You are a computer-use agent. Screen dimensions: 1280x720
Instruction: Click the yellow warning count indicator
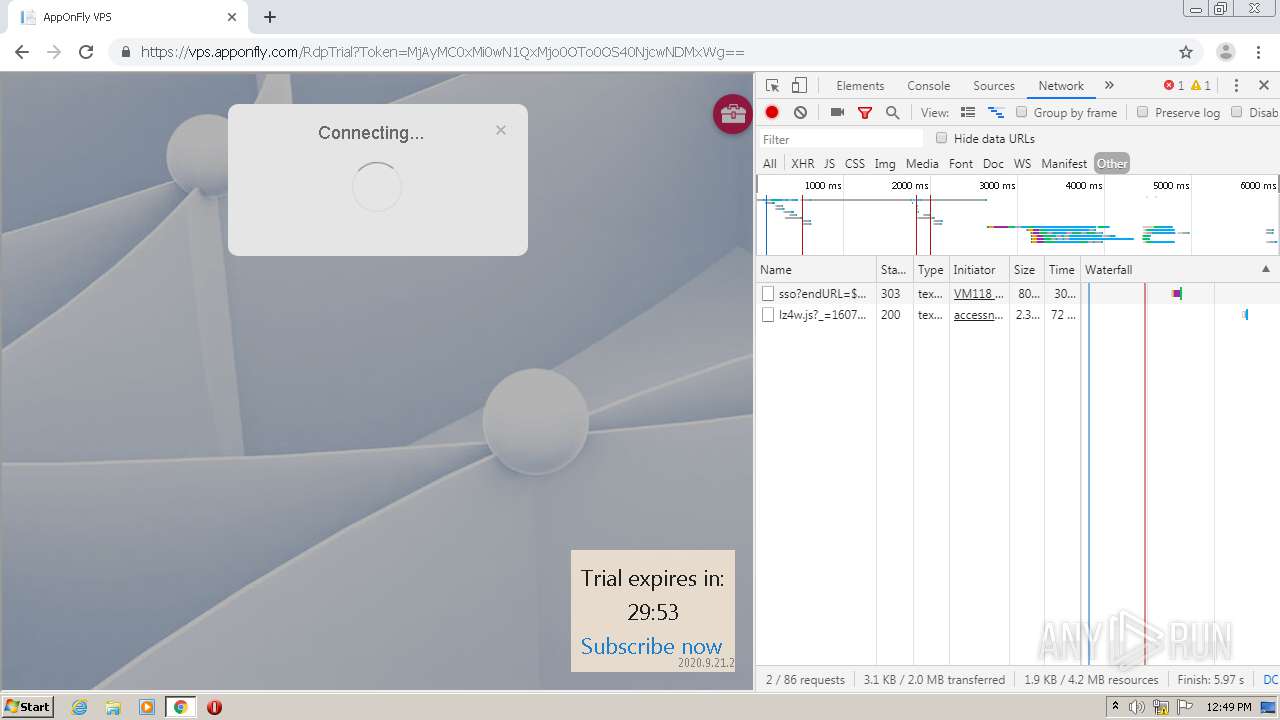pos(1201,86)
